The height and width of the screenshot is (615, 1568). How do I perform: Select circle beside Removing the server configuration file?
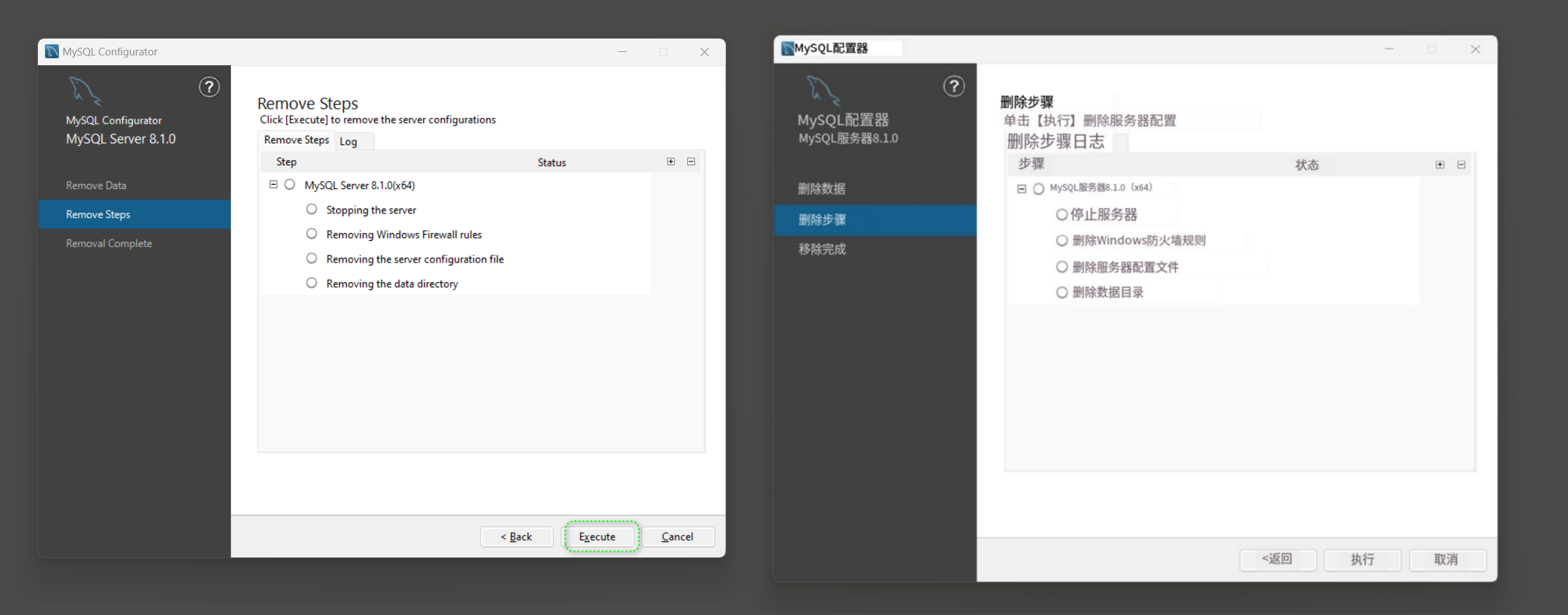point(312,258)
